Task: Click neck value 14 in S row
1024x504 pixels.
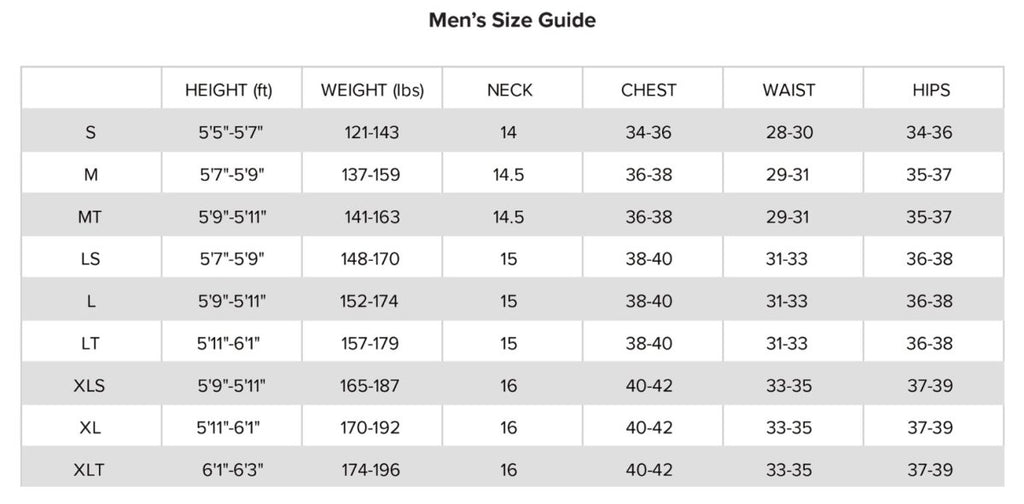Action: tap(509, 133)
